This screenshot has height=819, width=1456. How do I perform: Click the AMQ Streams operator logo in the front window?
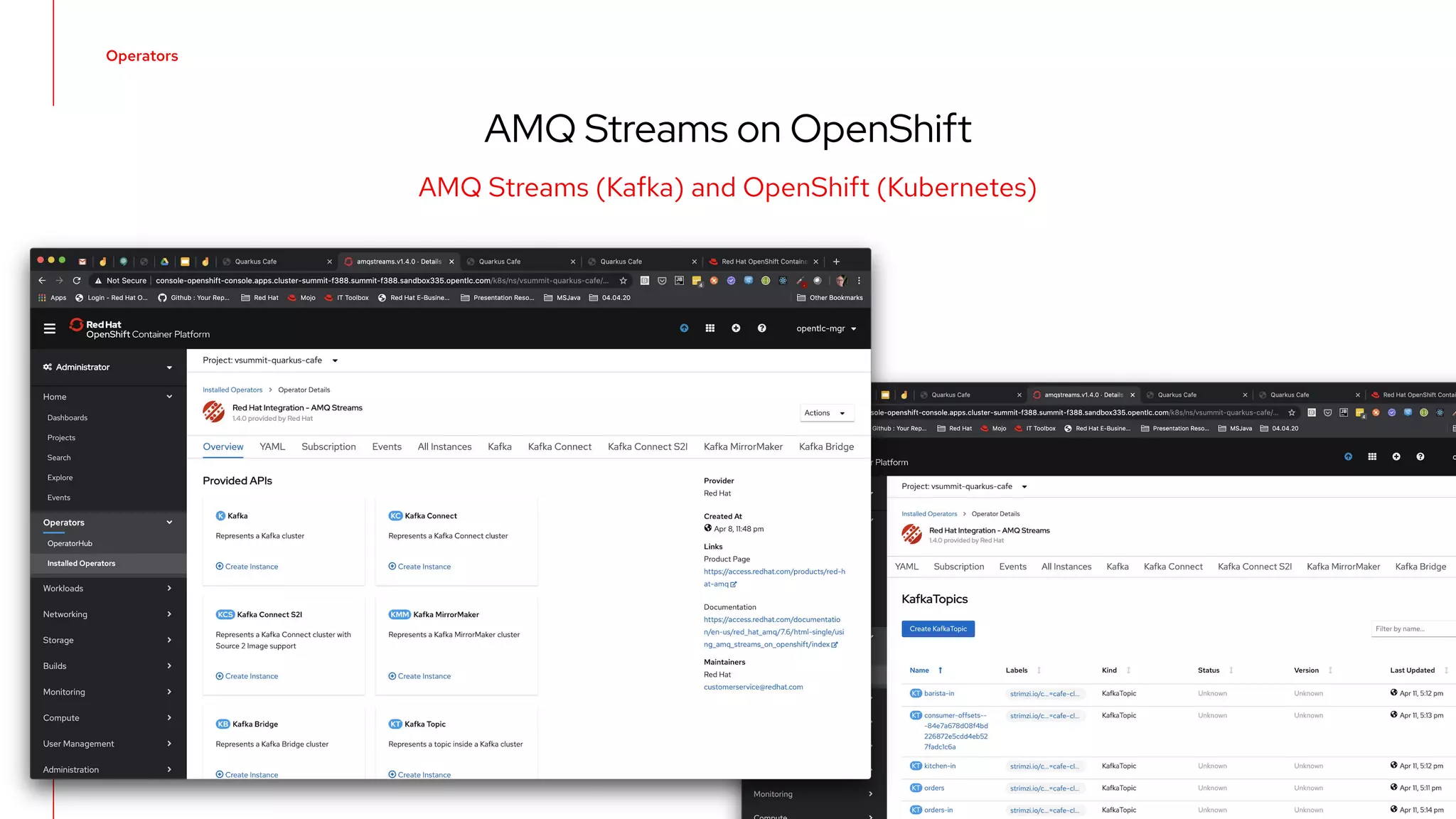(213, 412)
